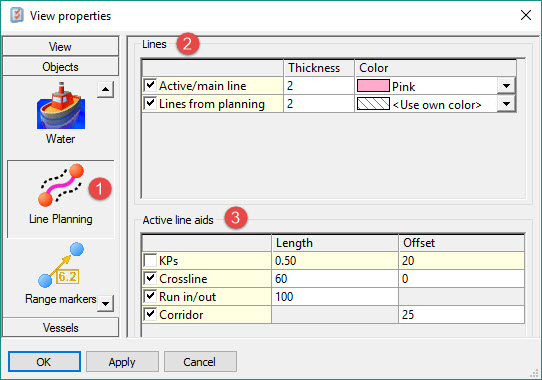Open the Vessels section tab
Viewport: 542px width, 380px height.
(x=60, y=327)
